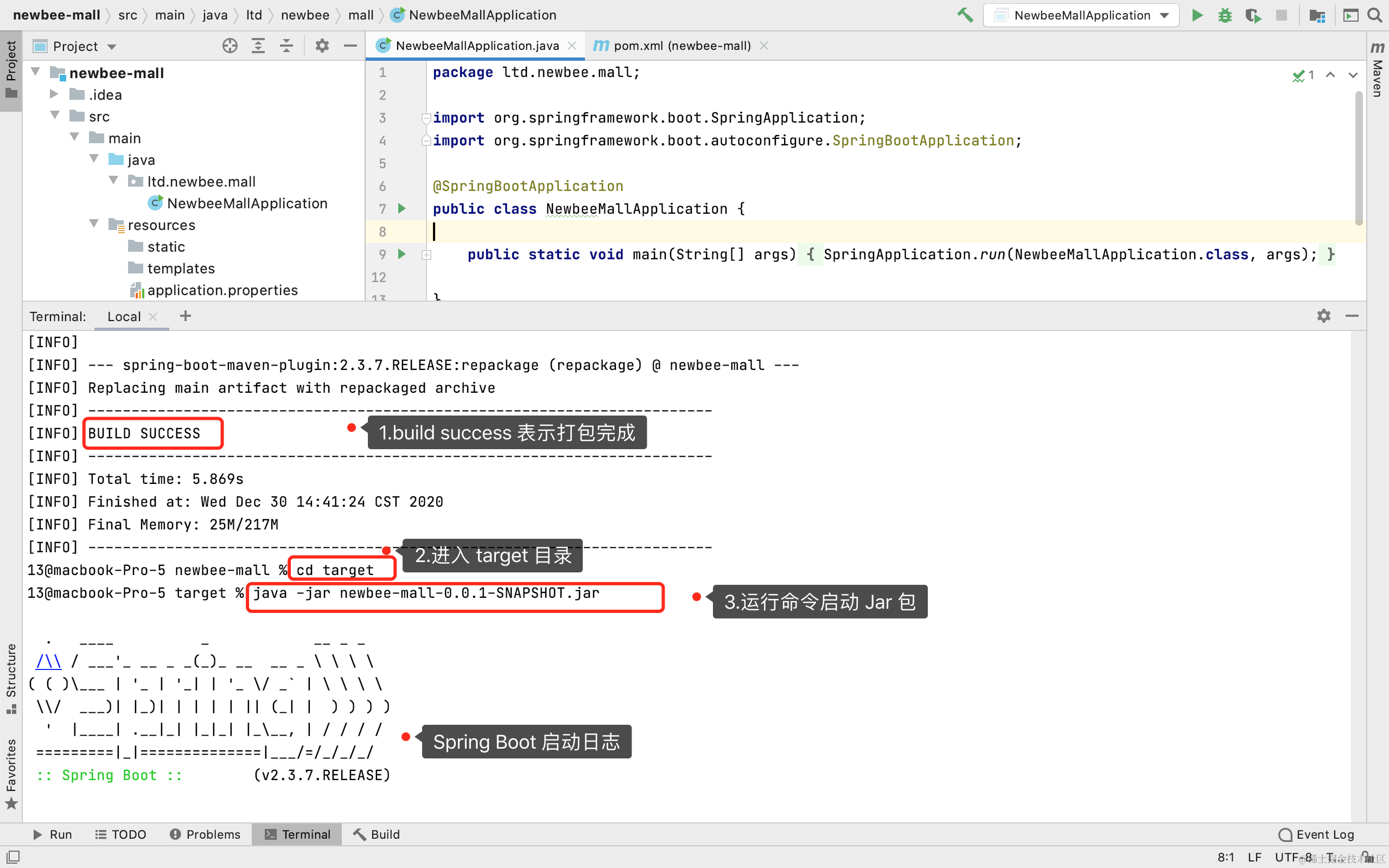Open Terminal tab settings gear
Screen dimensions: 1389x868
coord(1323,316)
